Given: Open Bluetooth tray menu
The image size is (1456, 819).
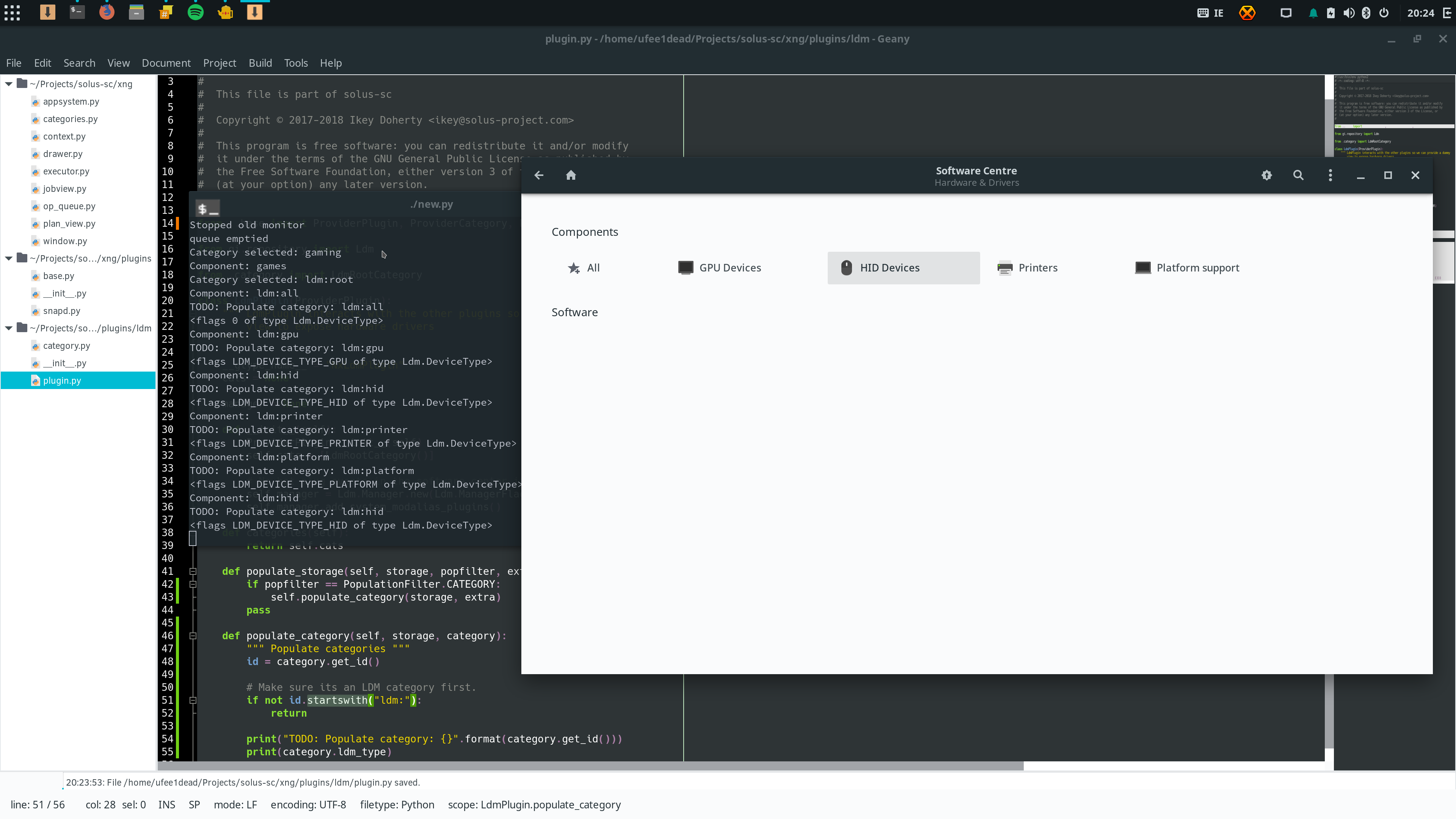Looking at the screenshot, I should pos(1366,13).
